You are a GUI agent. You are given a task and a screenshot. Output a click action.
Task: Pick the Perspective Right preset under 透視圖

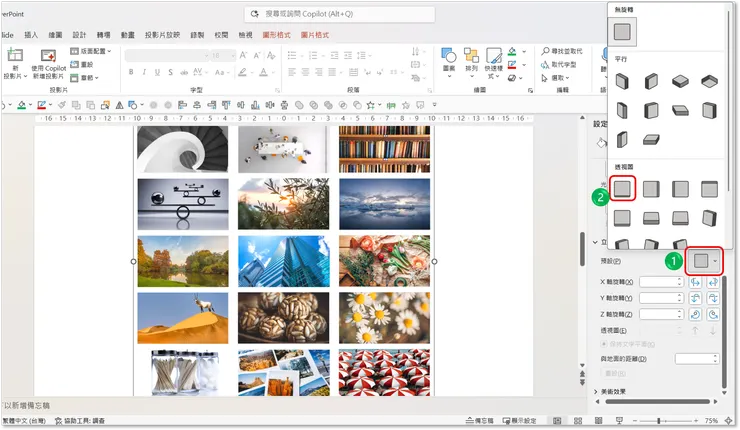(680, 189)
